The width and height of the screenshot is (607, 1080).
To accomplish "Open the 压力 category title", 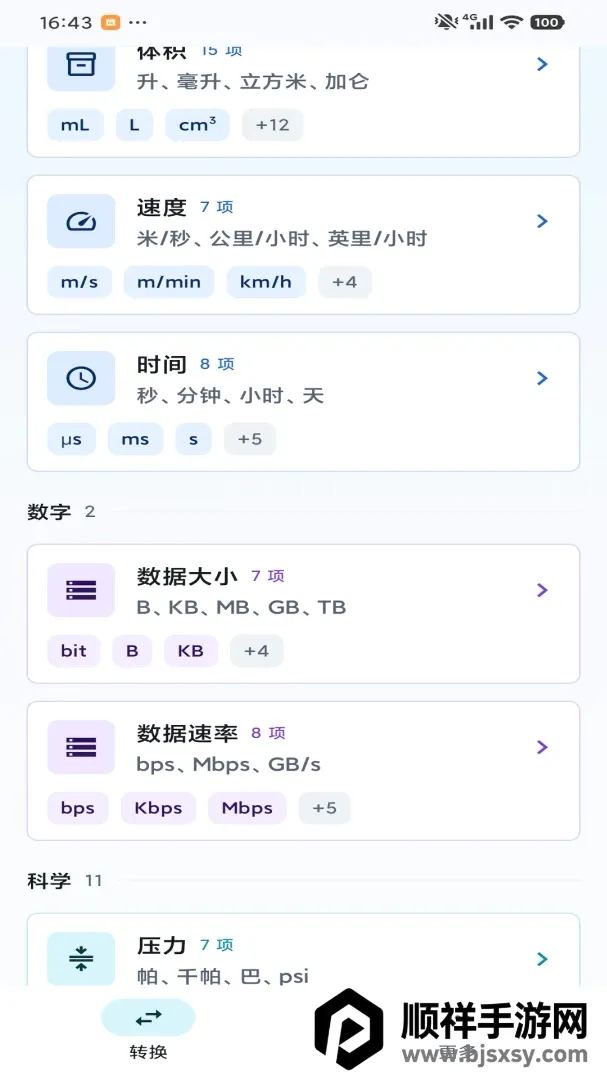I will coord(161,946).
